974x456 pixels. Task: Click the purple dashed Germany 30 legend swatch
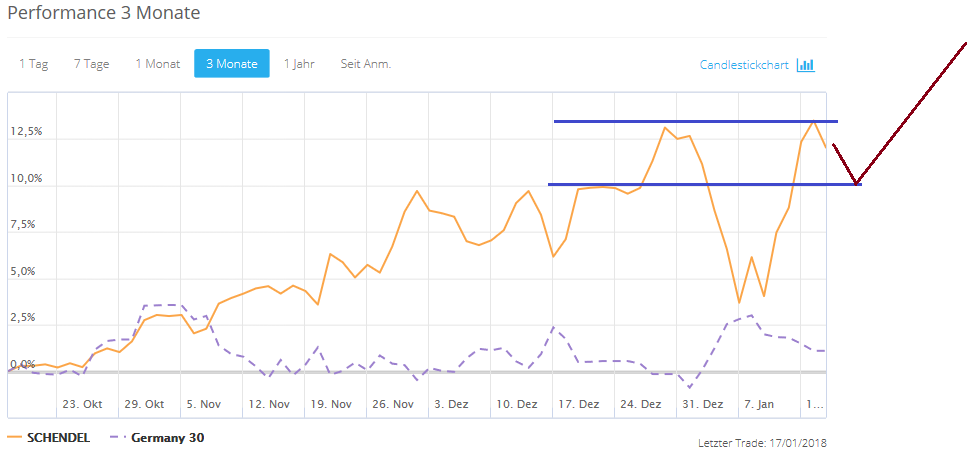click(x=116, y=438)
